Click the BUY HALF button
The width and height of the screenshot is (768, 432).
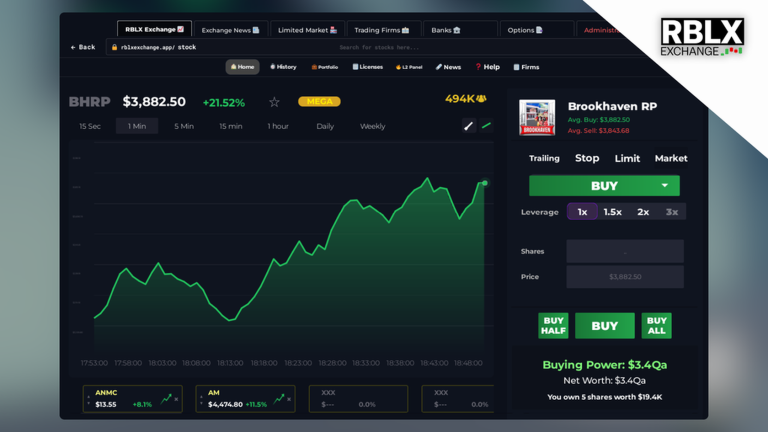553,326
